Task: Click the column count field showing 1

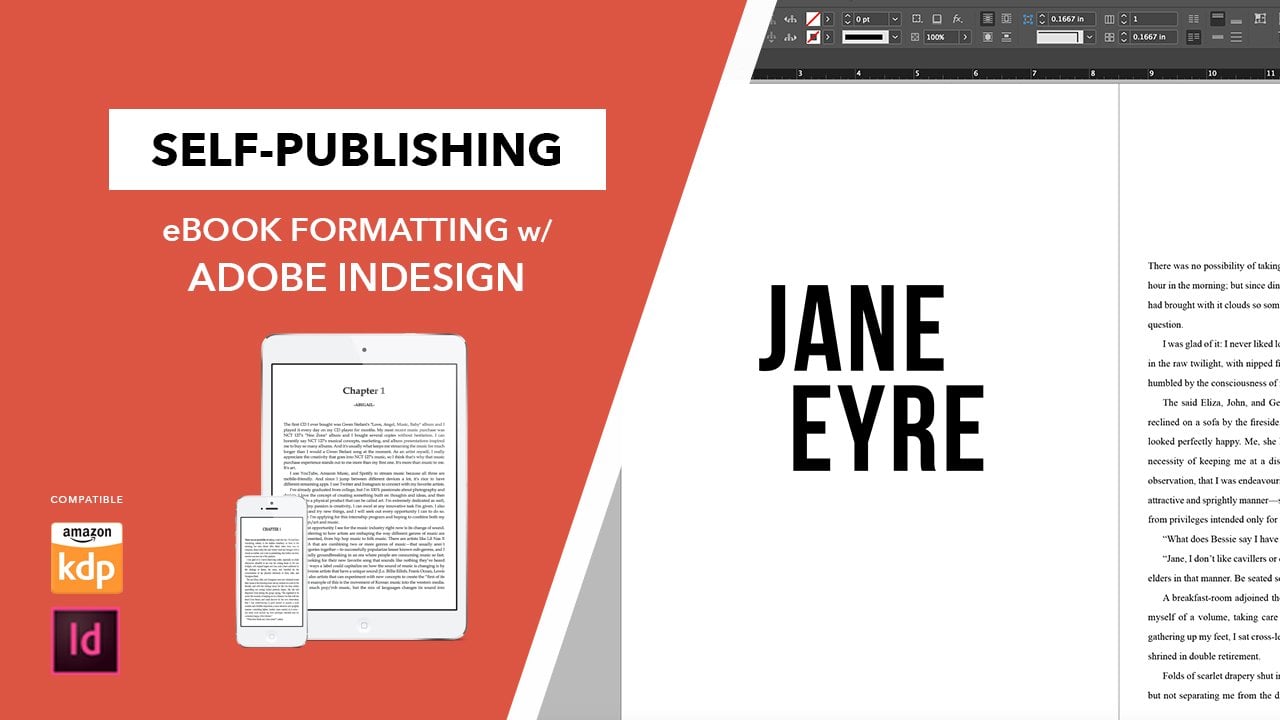Action: [1153, 19]
